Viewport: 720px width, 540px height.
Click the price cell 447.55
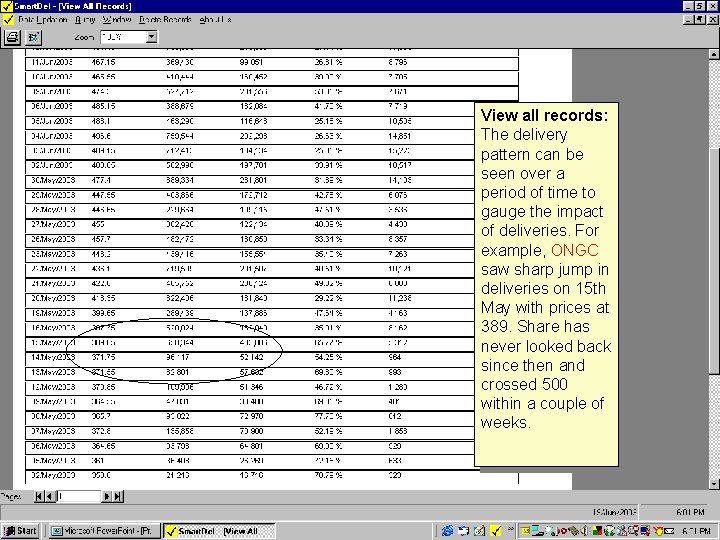103,195
